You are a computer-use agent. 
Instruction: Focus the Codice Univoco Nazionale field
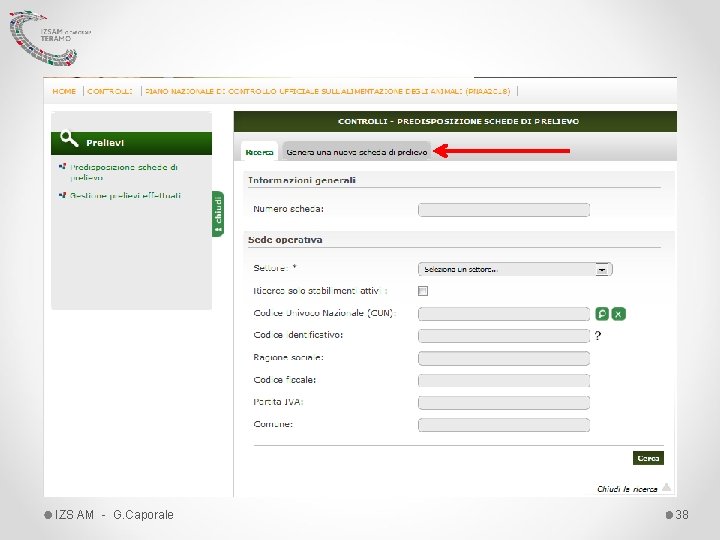pos(504,314)
